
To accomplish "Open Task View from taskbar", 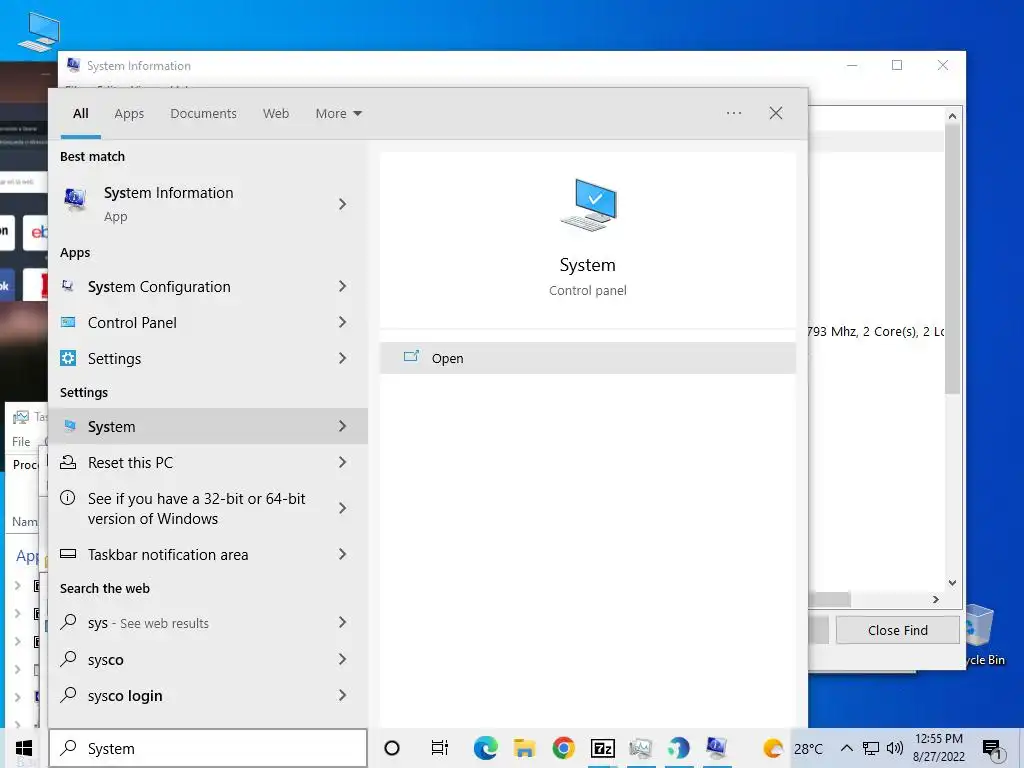I will [440, 748].
